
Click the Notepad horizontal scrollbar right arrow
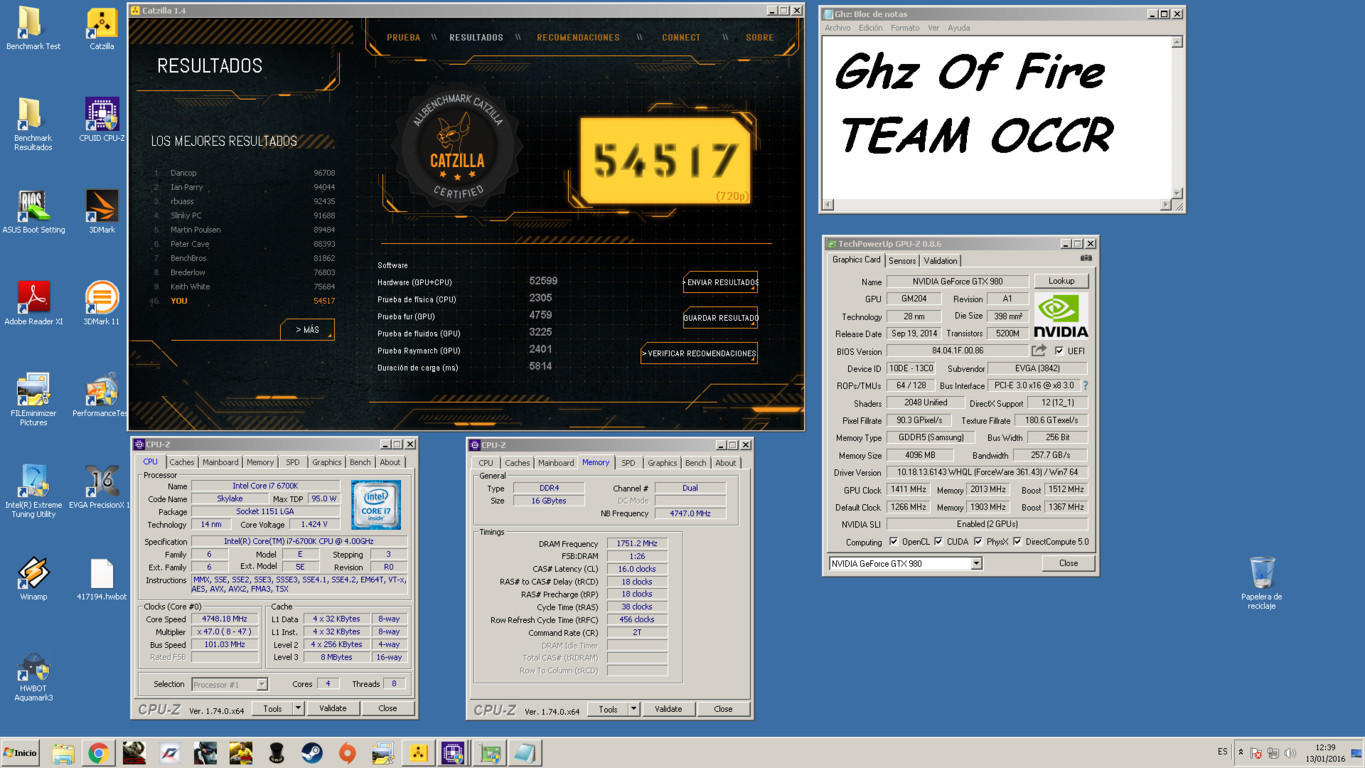1165,205
